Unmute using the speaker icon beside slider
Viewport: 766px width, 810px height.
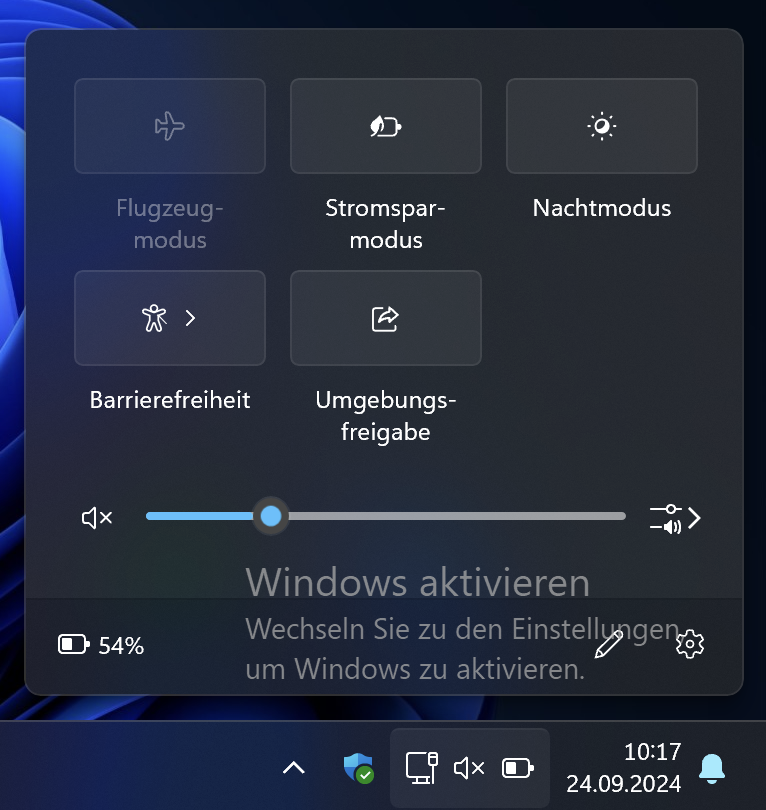pos(97,518)
